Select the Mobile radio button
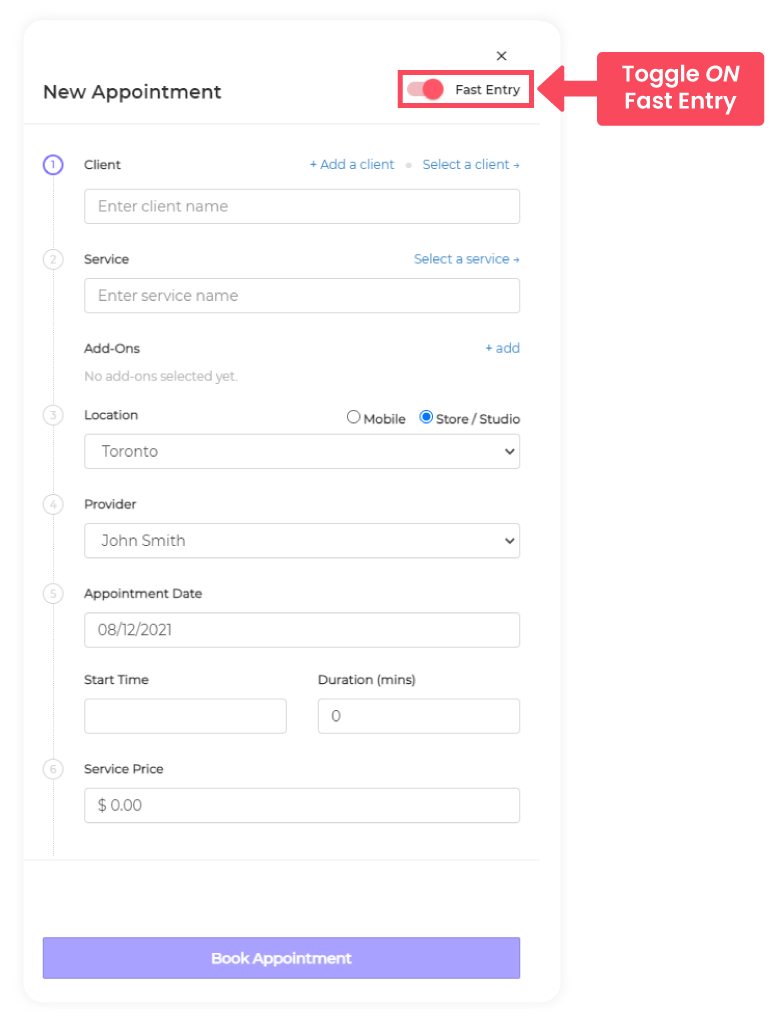 (x=354, y=417)
